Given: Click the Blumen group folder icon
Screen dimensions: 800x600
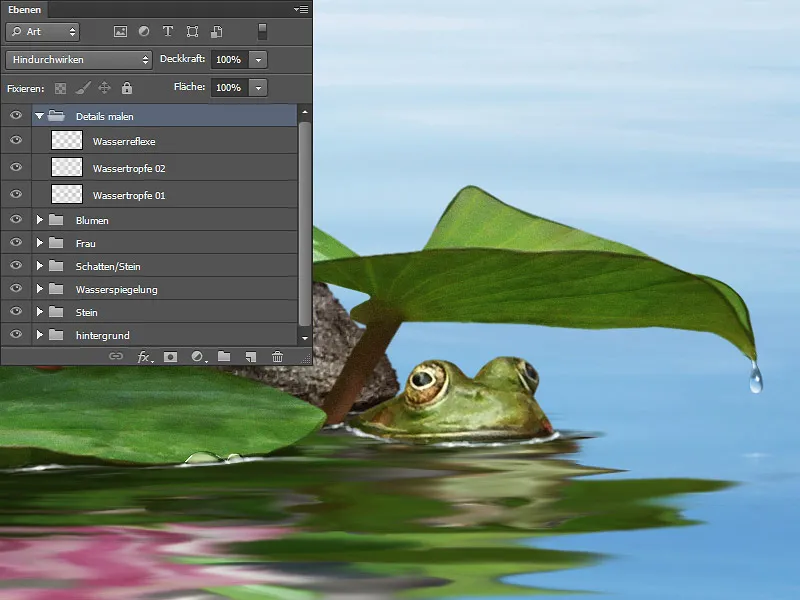Looking at the screenshot, I should 56,220.
